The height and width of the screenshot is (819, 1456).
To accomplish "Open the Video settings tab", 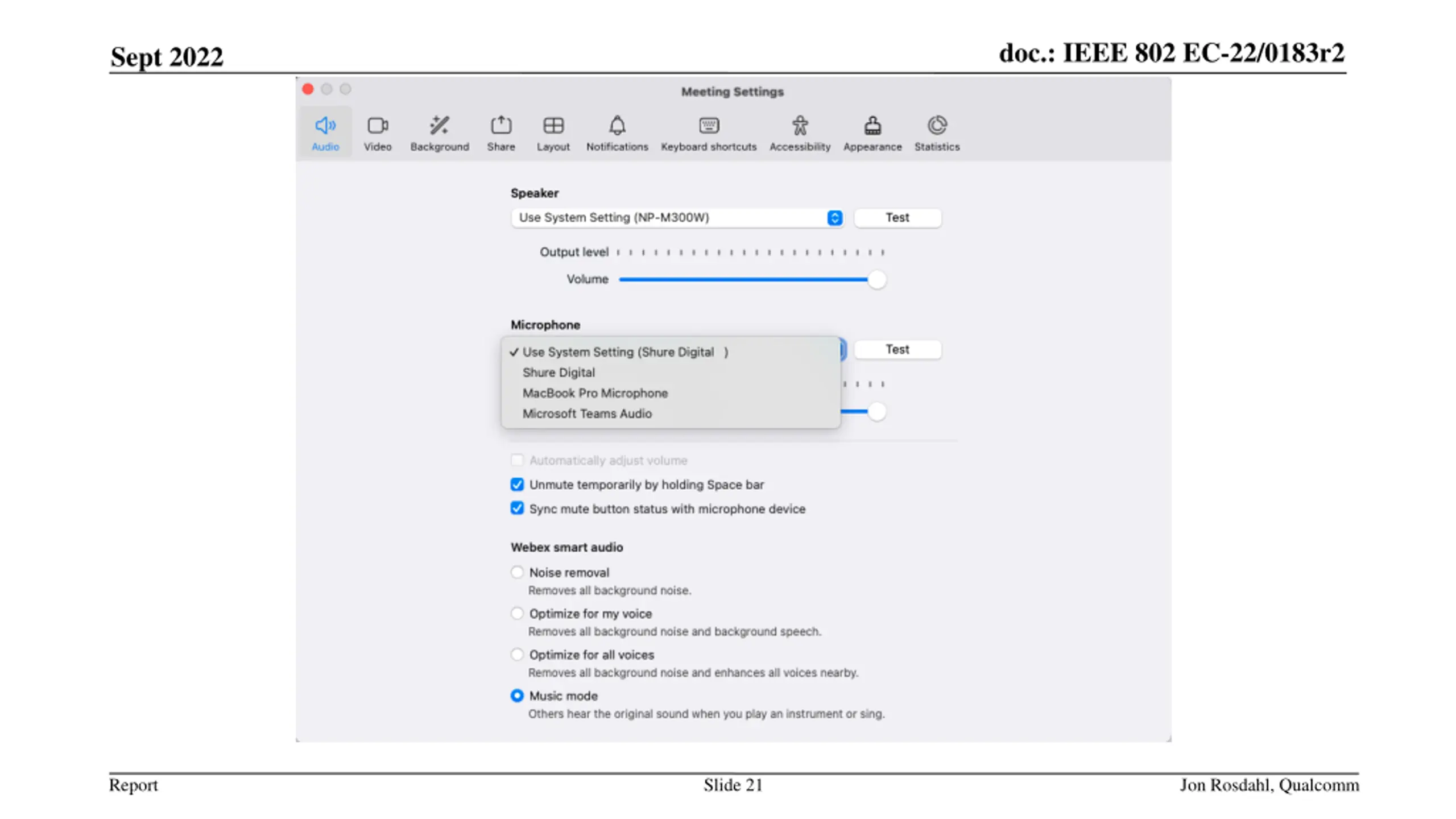I will (x=378, y=133).
